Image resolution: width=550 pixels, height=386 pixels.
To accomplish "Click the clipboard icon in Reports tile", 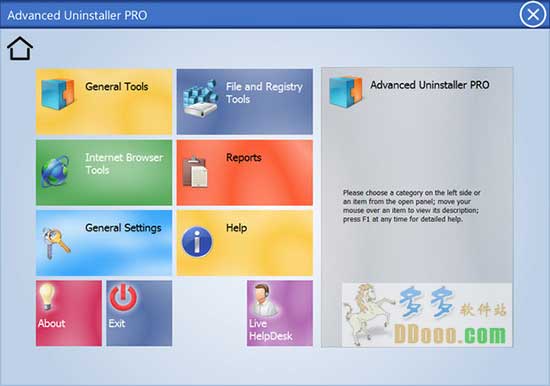I will pos(195,172).
